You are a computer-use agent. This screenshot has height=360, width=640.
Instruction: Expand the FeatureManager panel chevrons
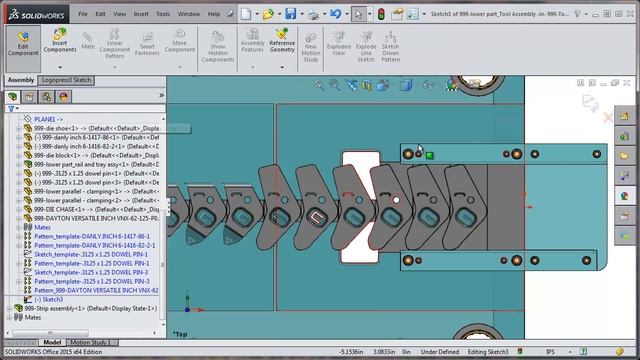point(161,95)
